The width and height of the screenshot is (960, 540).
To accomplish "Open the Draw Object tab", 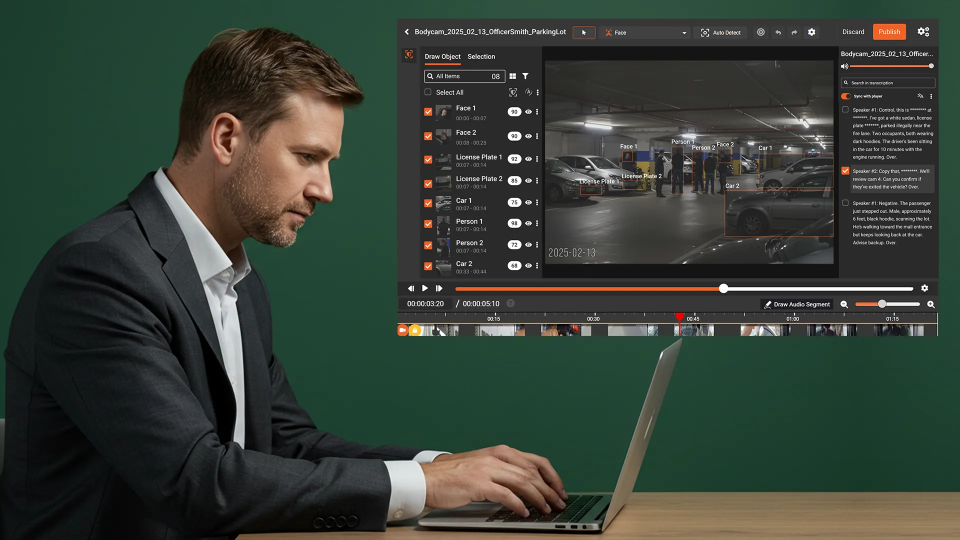I will [442, 57].
